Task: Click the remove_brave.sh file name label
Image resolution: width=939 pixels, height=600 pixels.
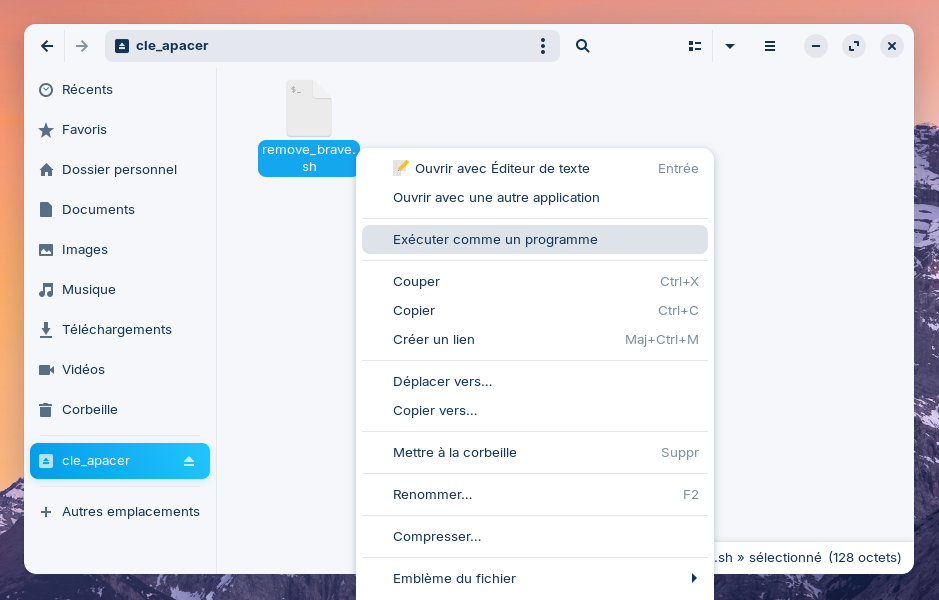Action: [309, 158]
